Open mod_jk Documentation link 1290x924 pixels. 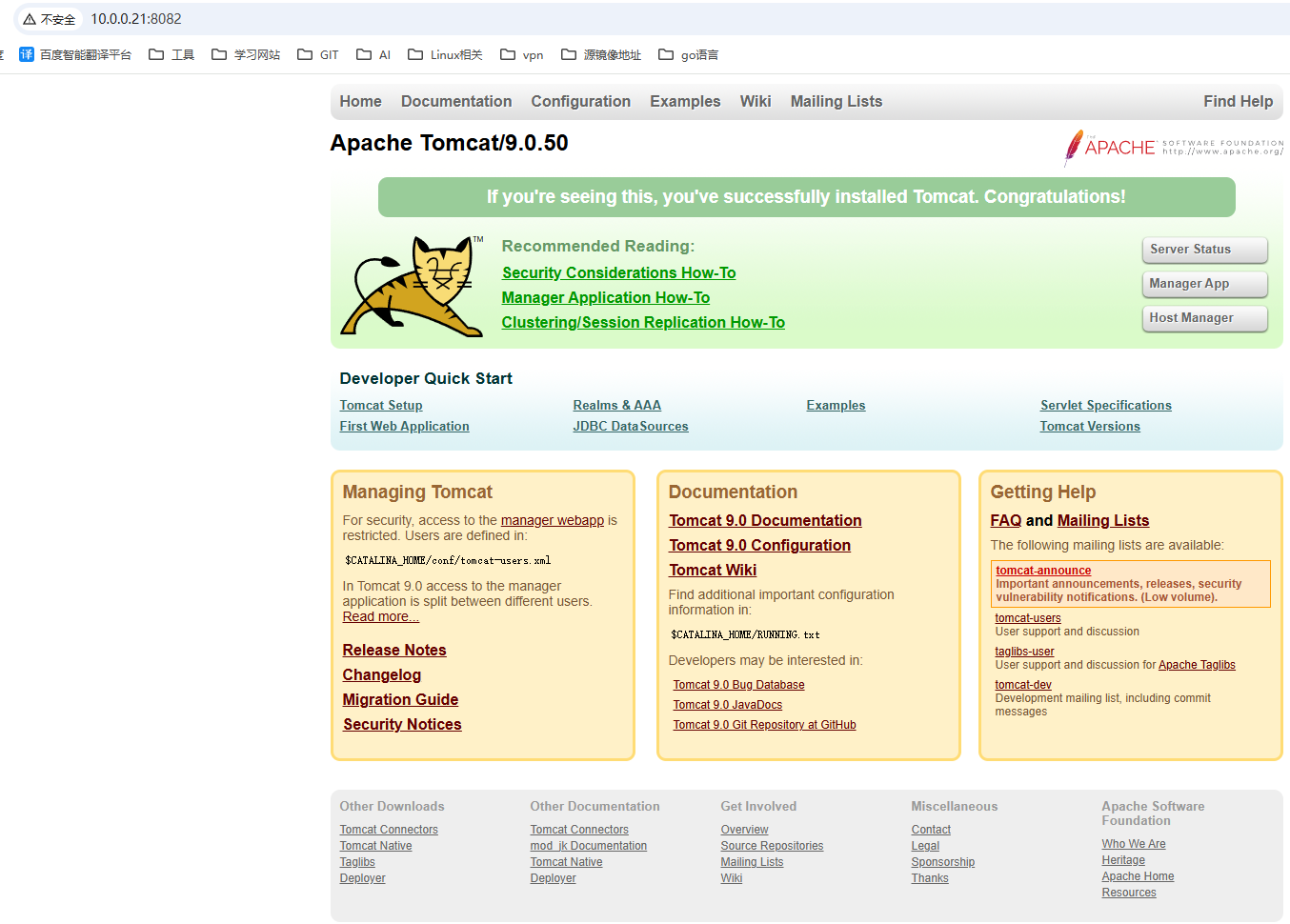[588, 846]
